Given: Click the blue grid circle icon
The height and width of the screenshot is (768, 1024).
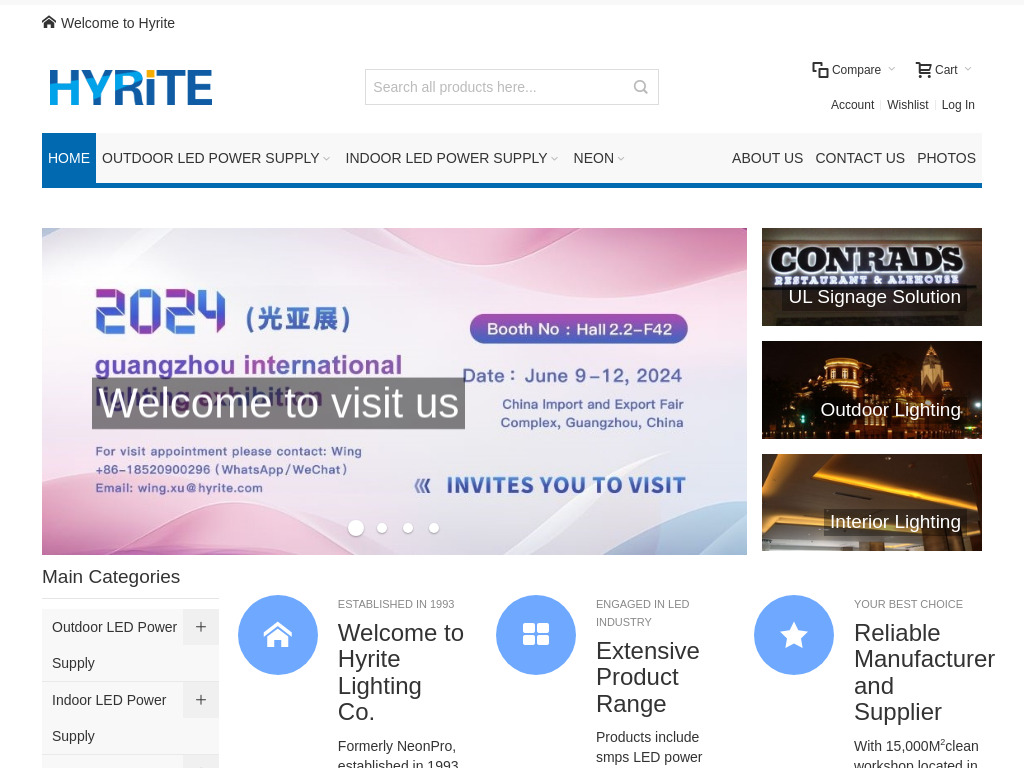Looking at the screenshot, I should pyautogui.click(x=536, y=635).
